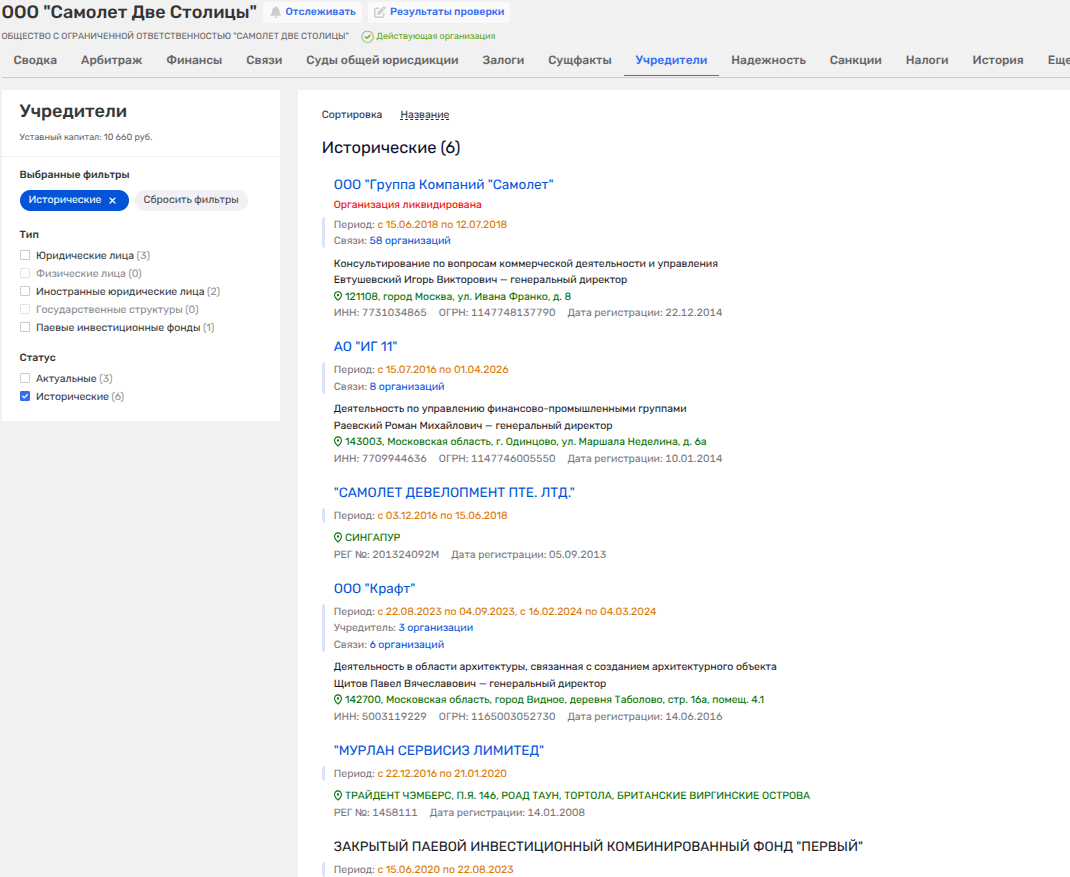This screenshot has height=877, width=1070.
Task: Click the green checkmark status icon
Action: [367, 36]
